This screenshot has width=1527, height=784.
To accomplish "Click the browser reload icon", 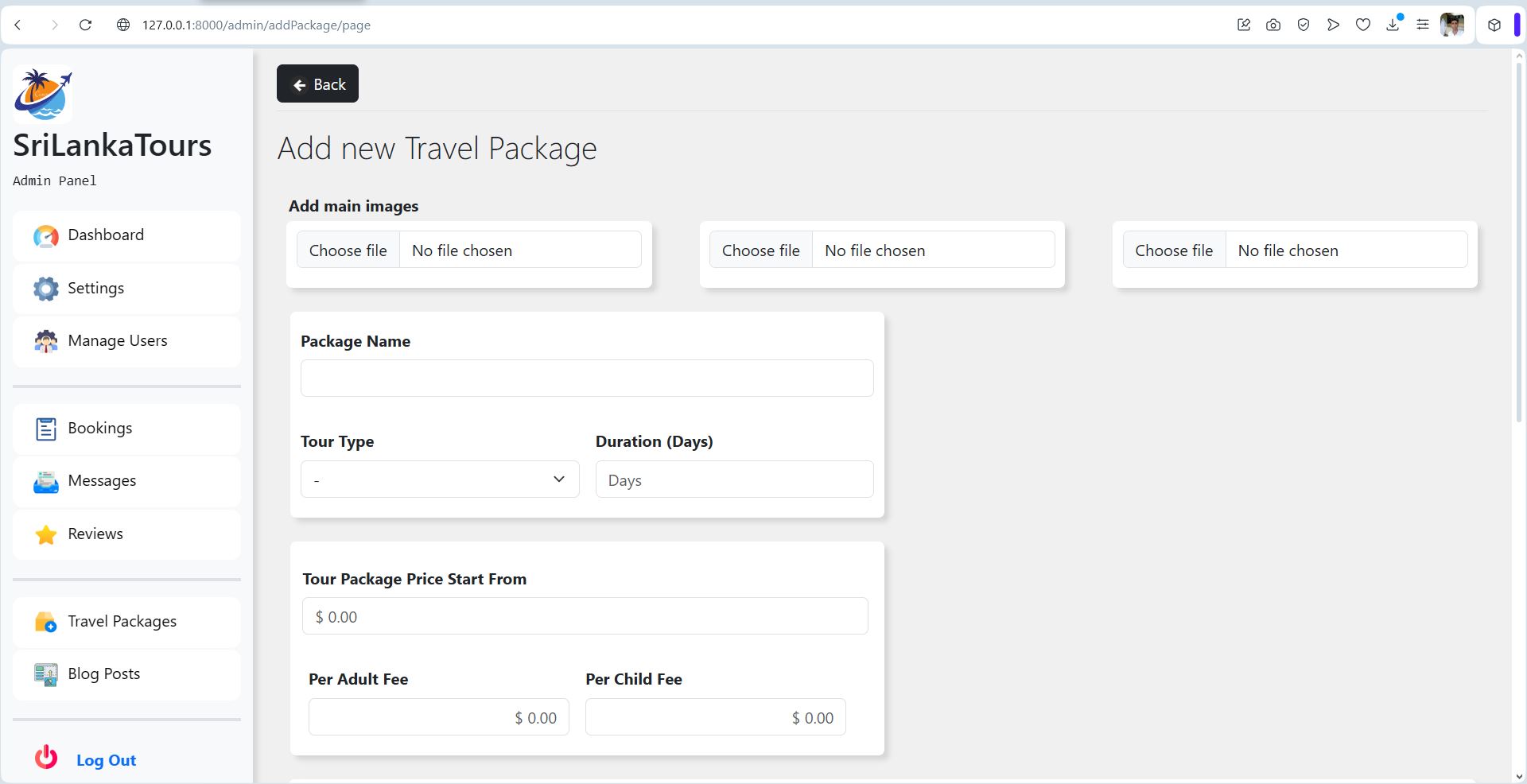I will (x=85, y=25).
